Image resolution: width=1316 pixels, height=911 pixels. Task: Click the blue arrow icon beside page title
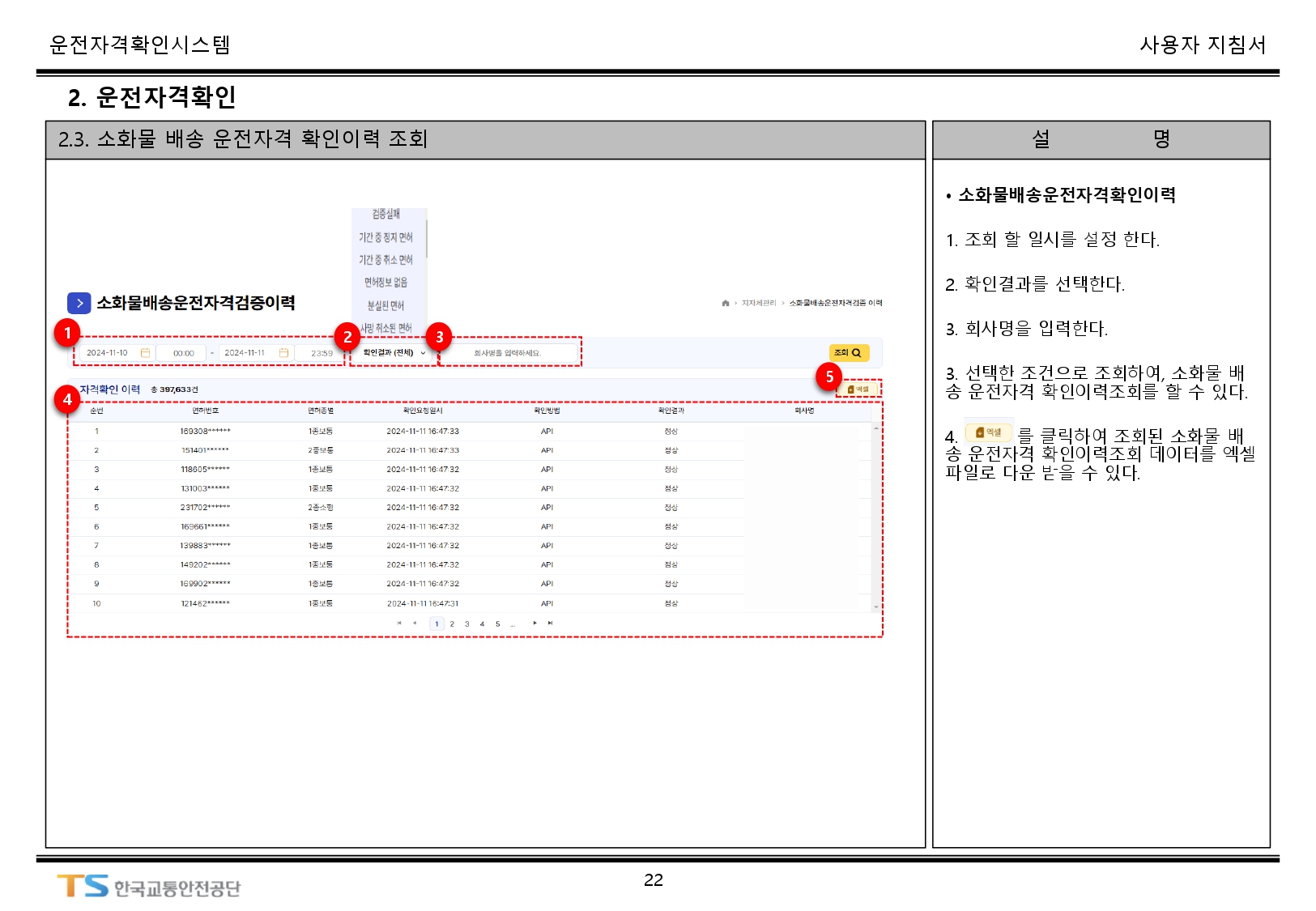click(79, 303)
